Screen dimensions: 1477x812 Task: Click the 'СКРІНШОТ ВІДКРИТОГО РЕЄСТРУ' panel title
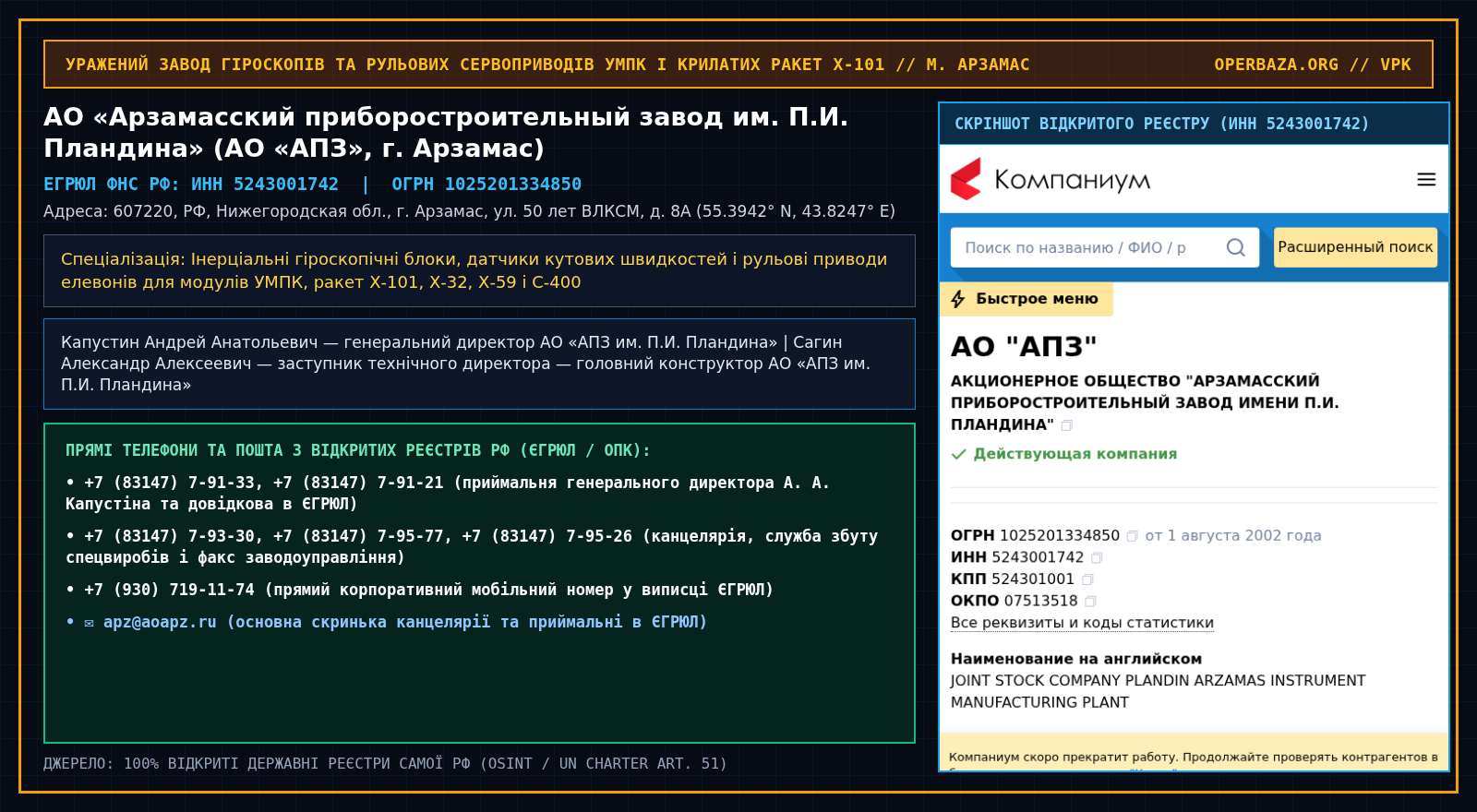1162,124
